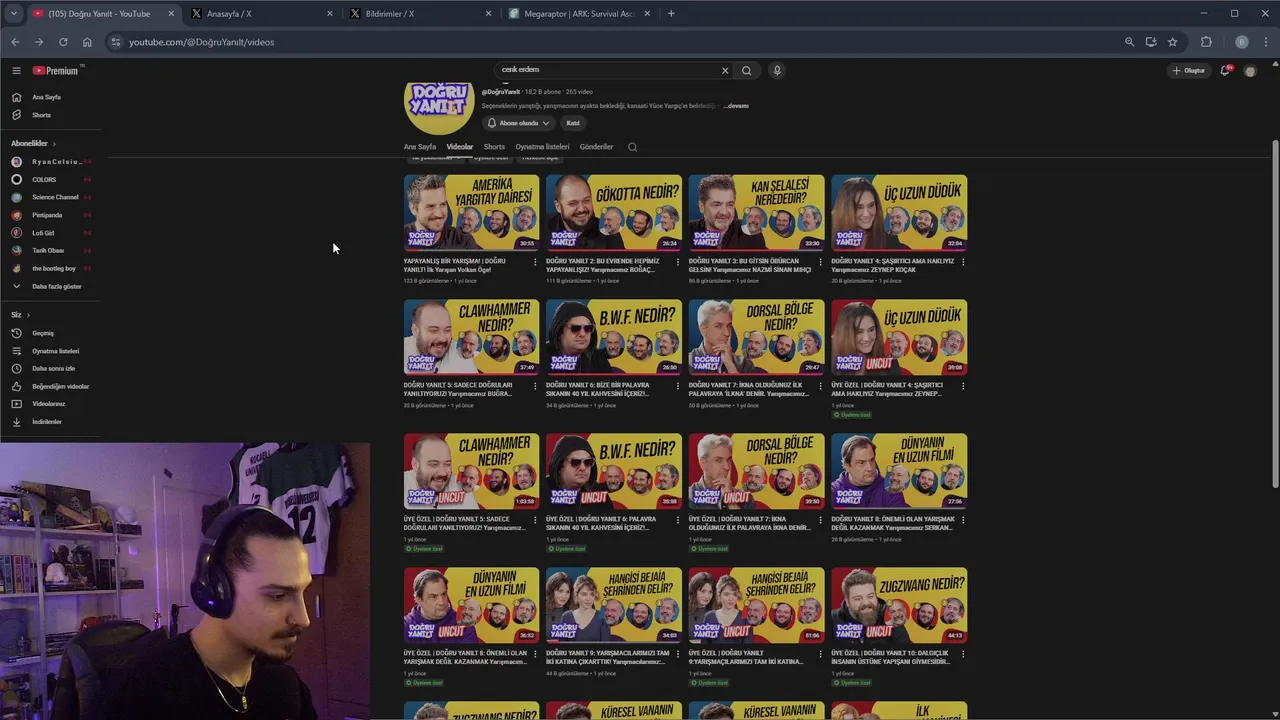Click the Oluştur create button
Viewport: 1280px width, 720px height.
tap(1189, 70)
